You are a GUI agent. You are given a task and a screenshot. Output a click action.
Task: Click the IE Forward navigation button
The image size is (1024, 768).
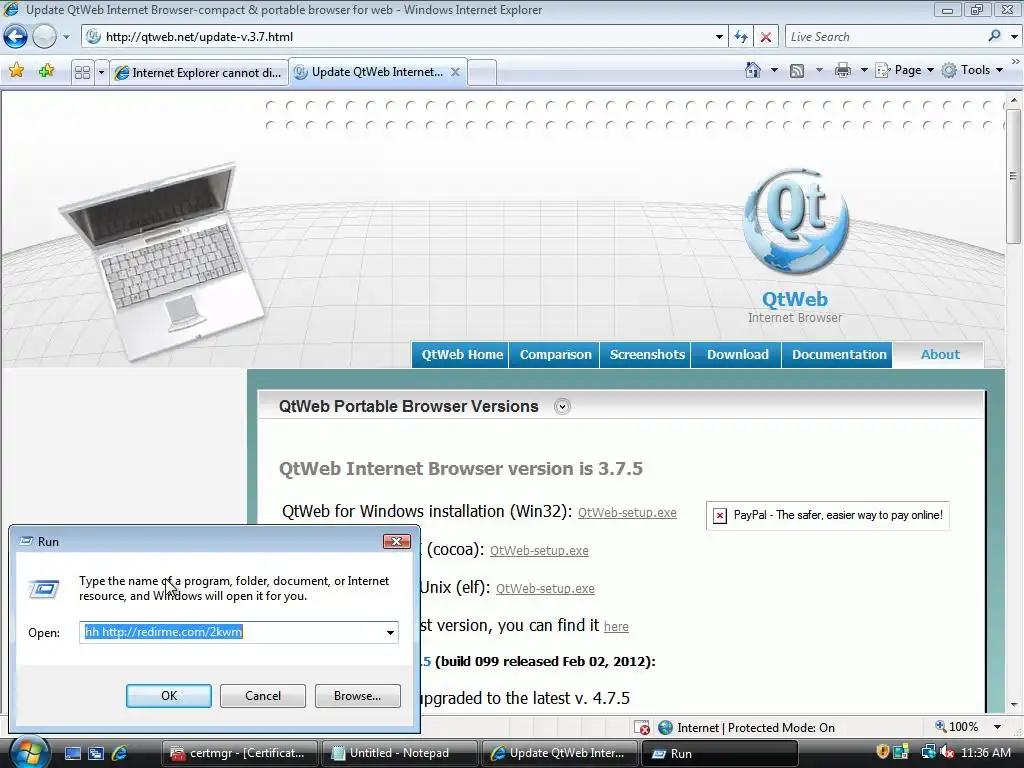(44, 37)
